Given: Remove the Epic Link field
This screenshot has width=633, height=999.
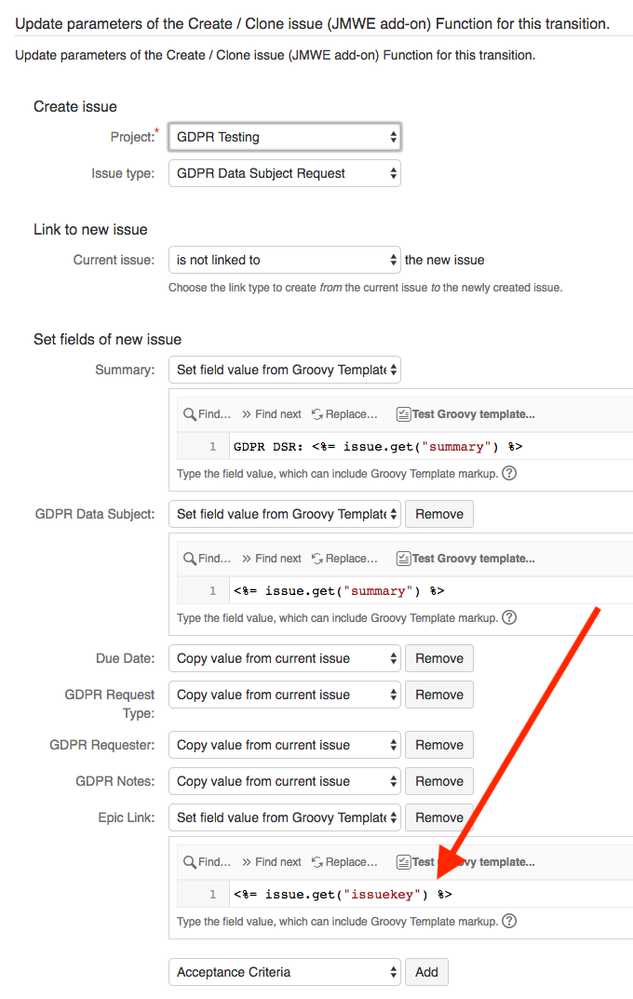Looking at the screenshot, I should (x=439, y=817).
